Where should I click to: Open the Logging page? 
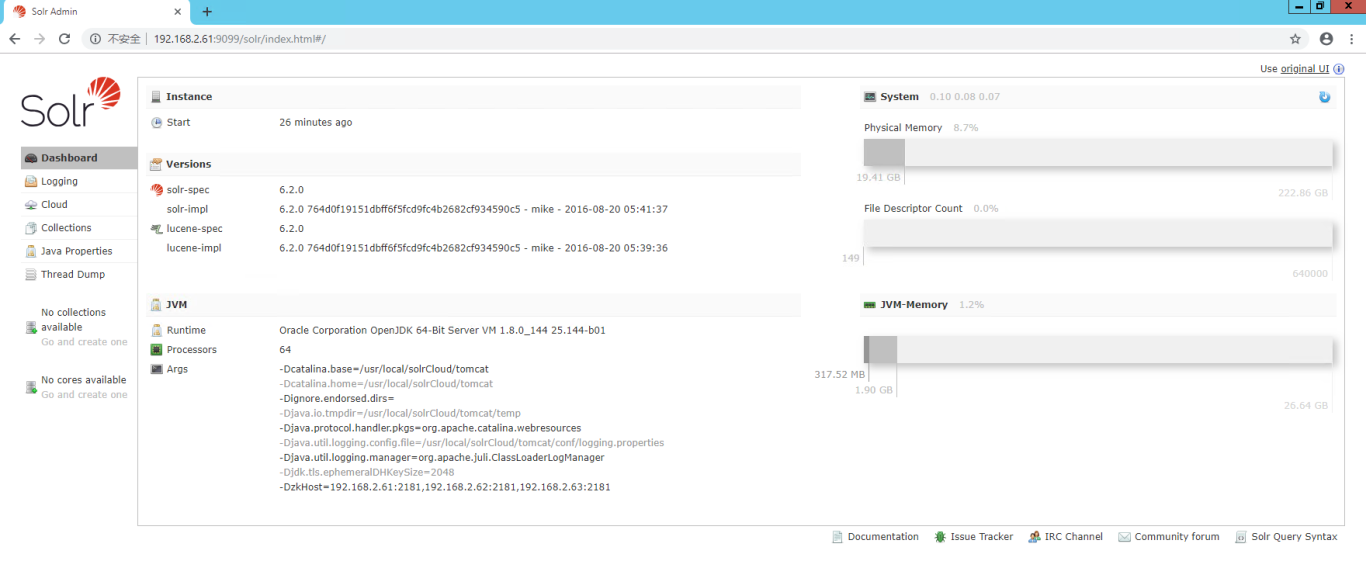(x=79, y=182)
